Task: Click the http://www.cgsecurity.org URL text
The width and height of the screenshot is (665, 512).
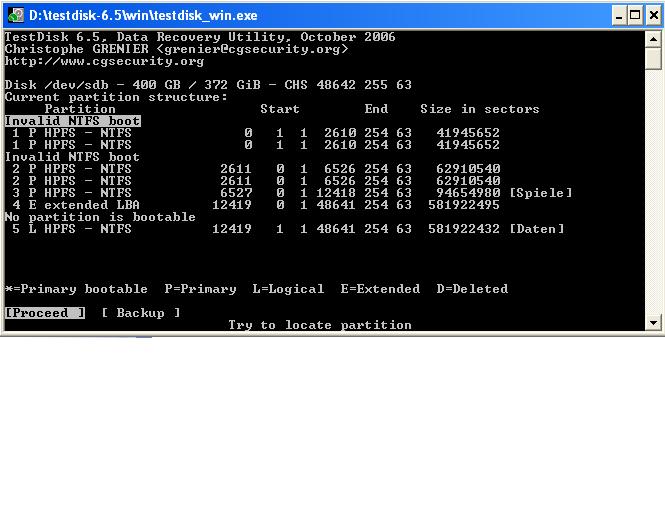Action: click(104, 61)
